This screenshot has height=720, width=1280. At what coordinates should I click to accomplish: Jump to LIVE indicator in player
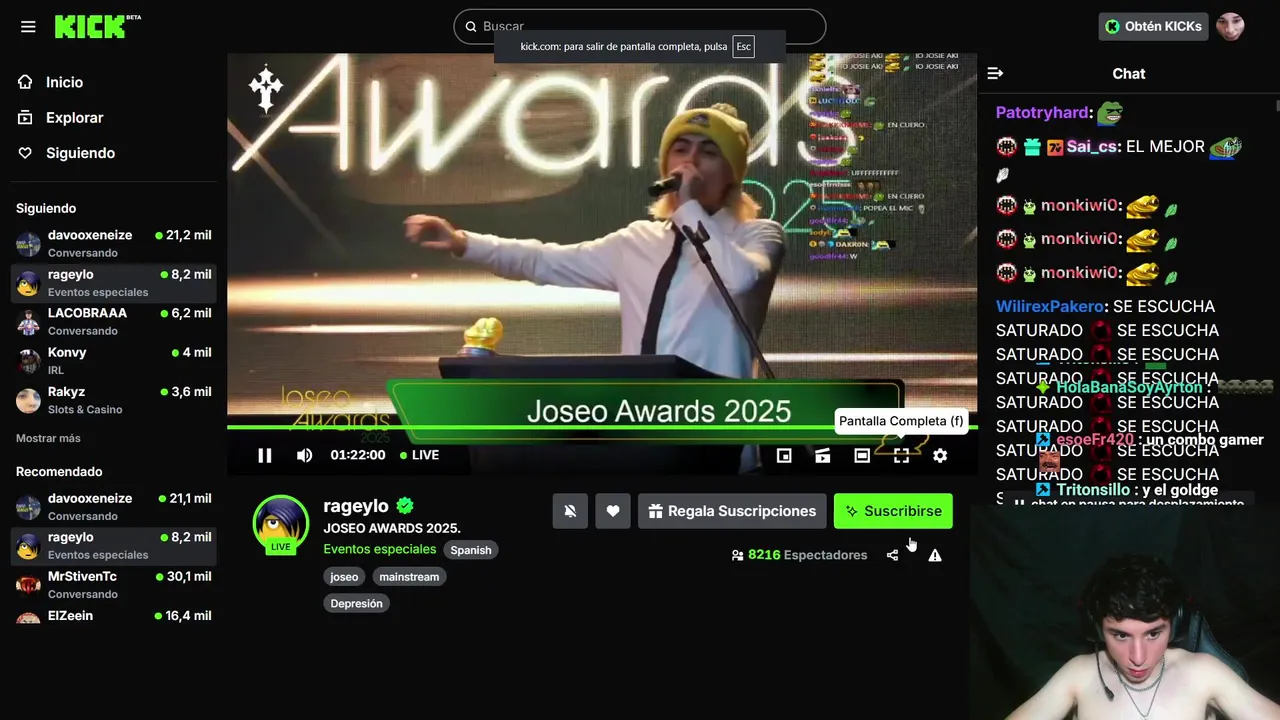click(419, 455)
